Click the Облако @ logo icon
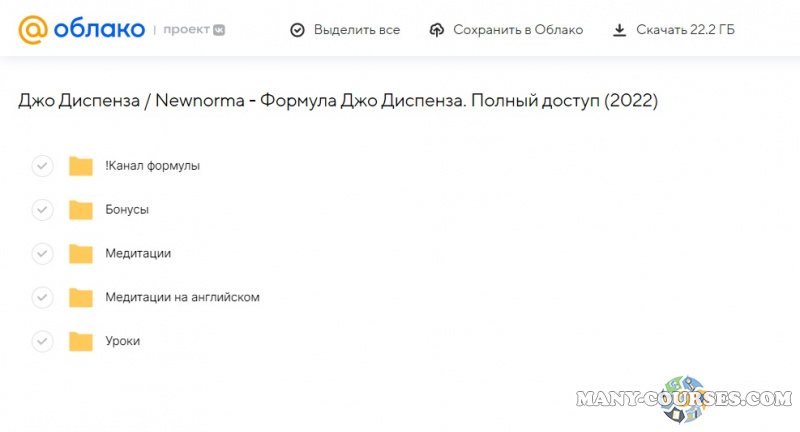 pyautogui.click(x=33, y=30)
